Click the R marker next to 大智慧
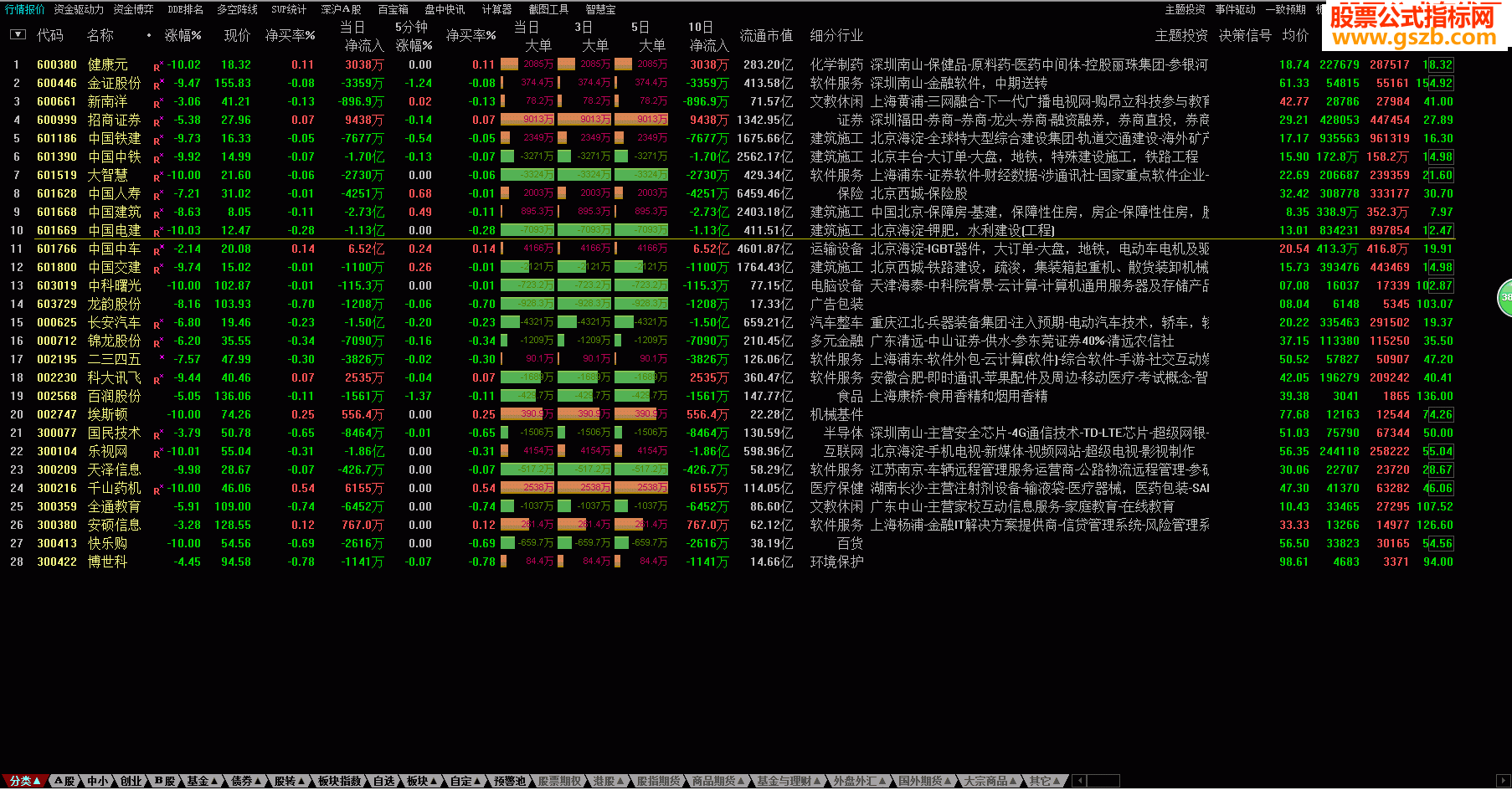The width and height of the screenshot is (1512, 790). click(x=157, y=177)
